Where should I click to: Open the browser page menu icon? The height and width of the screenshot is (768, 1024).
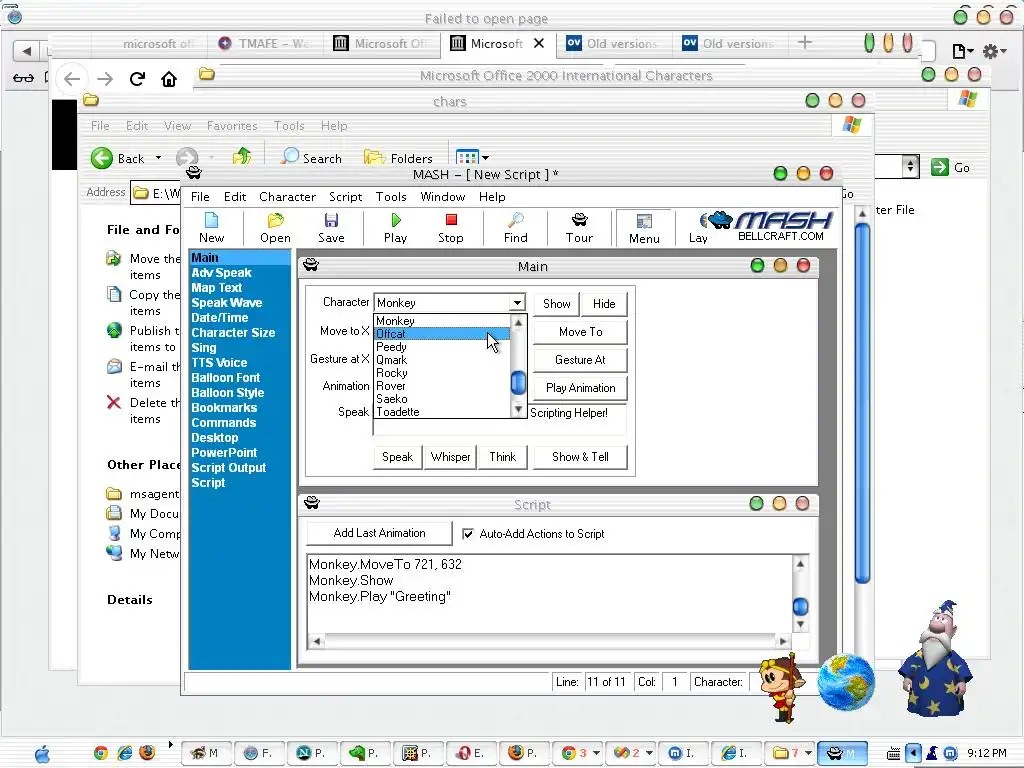pos(963,51)
